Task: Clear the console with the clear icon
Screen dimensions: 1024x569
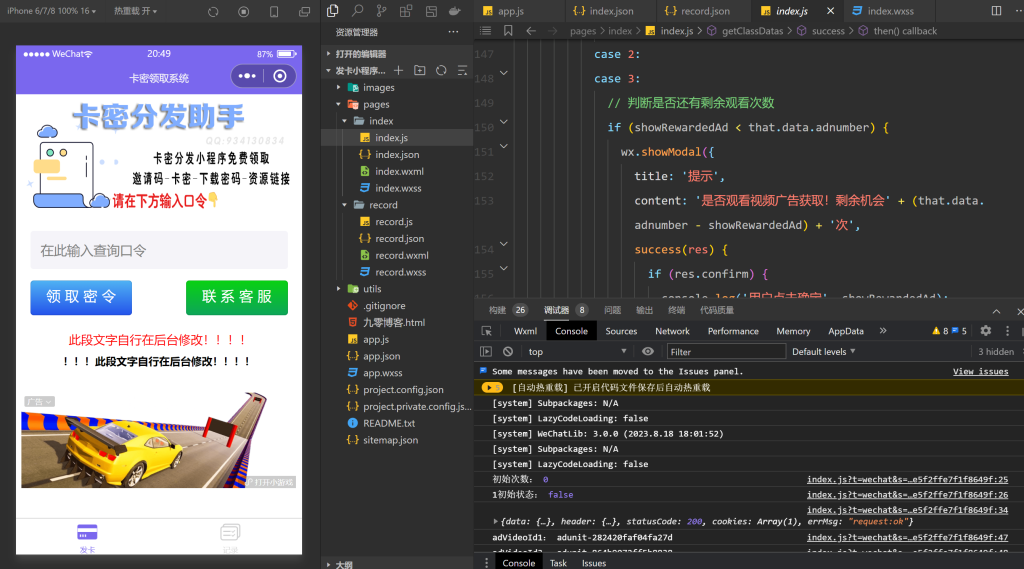Action: (x=508, y=352)
